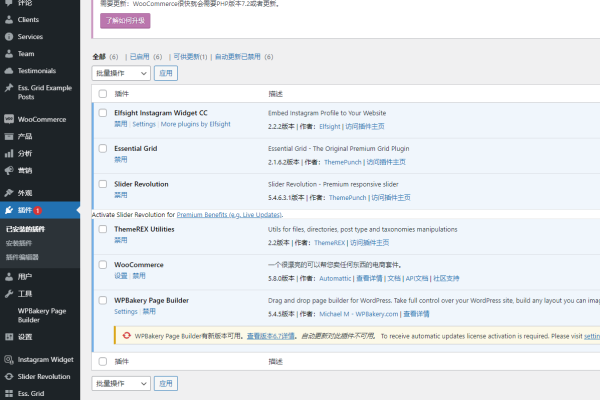Open the bottom 批量操作 bulk actions dropdown
Screen dimensions: 600x400
[x=120, y=383]
